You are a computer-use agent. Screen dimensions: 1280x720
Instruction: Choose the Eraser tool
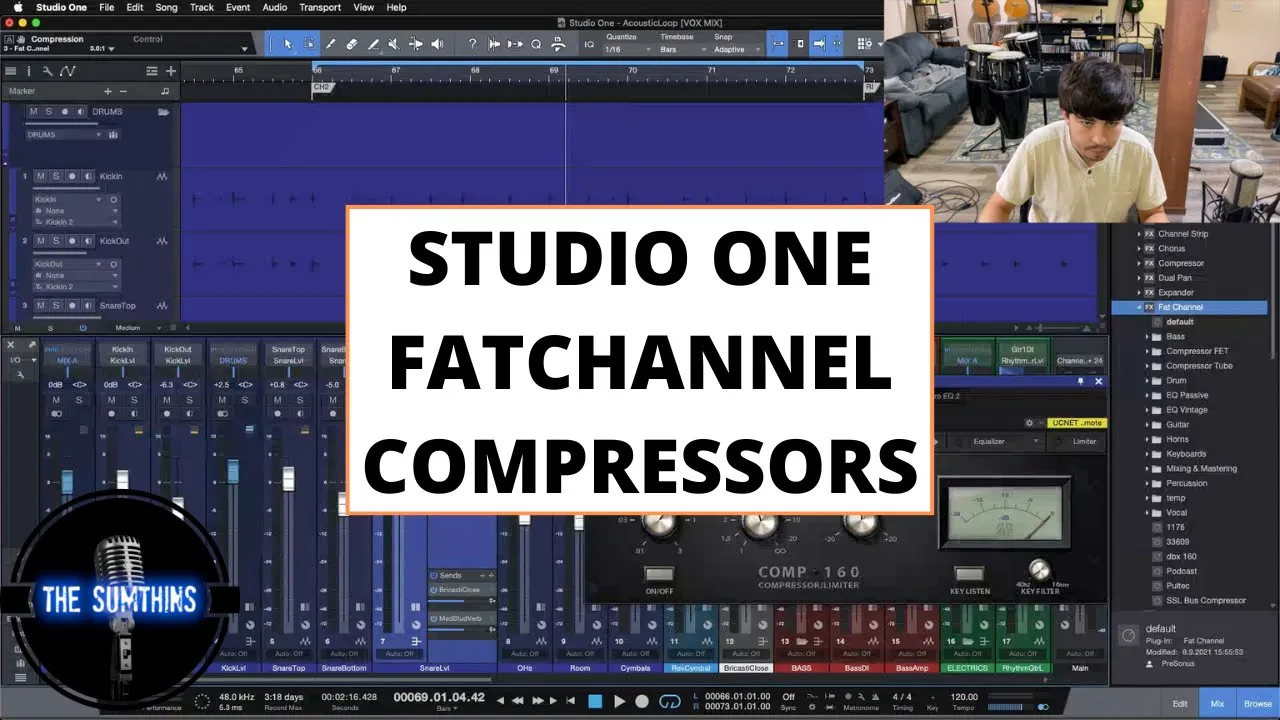tap(352, 44)
